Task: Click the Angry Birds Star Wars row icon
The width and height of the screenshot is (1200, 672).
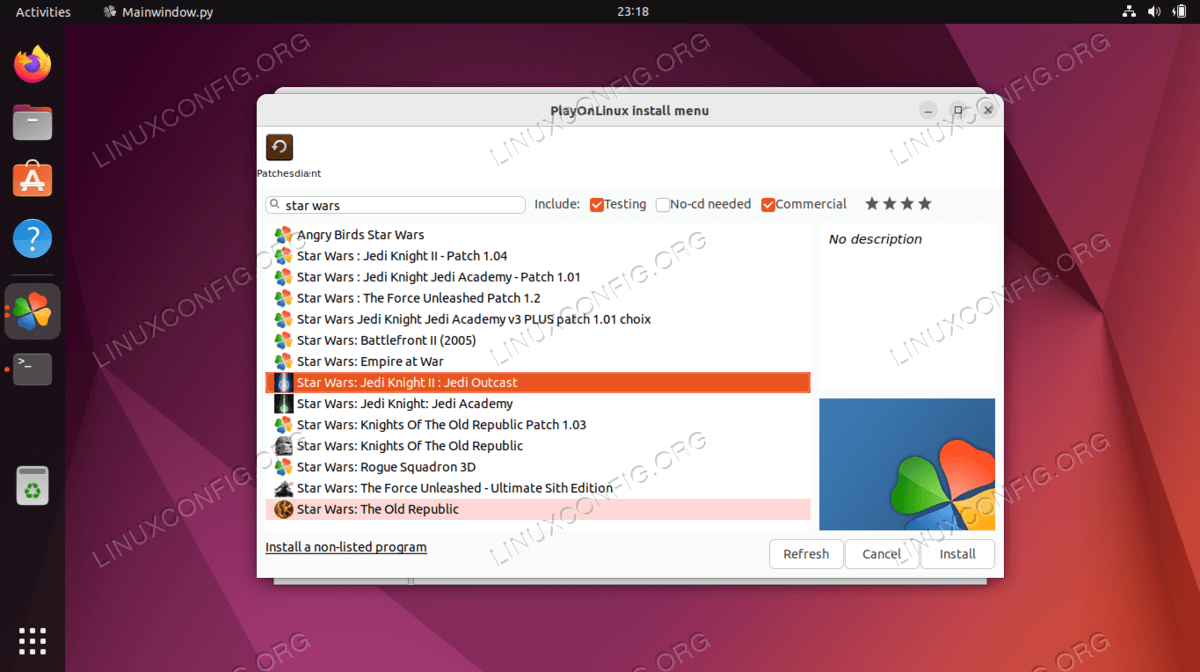Action: [x=283, y=235]
